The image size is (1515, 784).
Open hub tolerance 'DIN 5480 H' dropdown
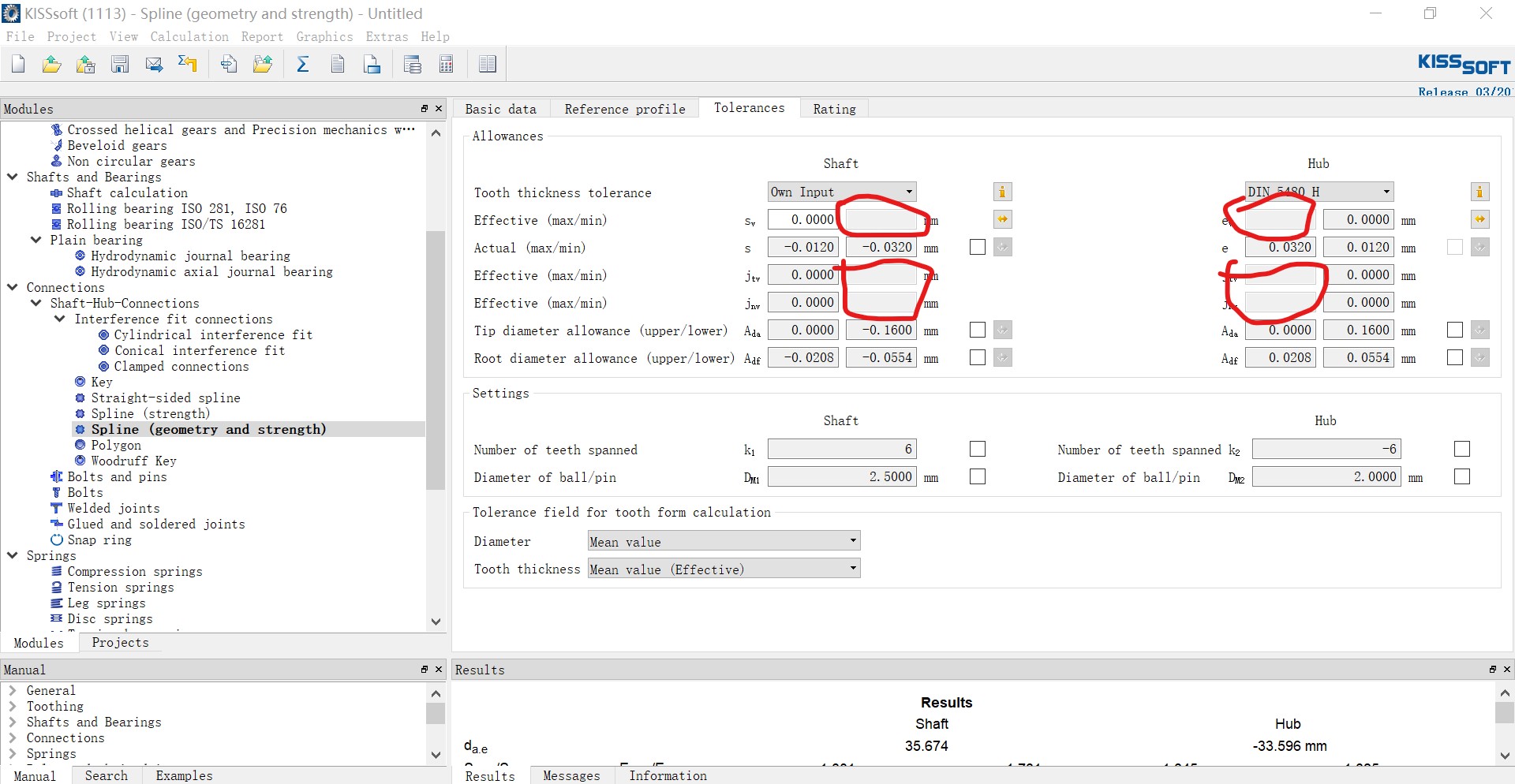pos(1319,192)
